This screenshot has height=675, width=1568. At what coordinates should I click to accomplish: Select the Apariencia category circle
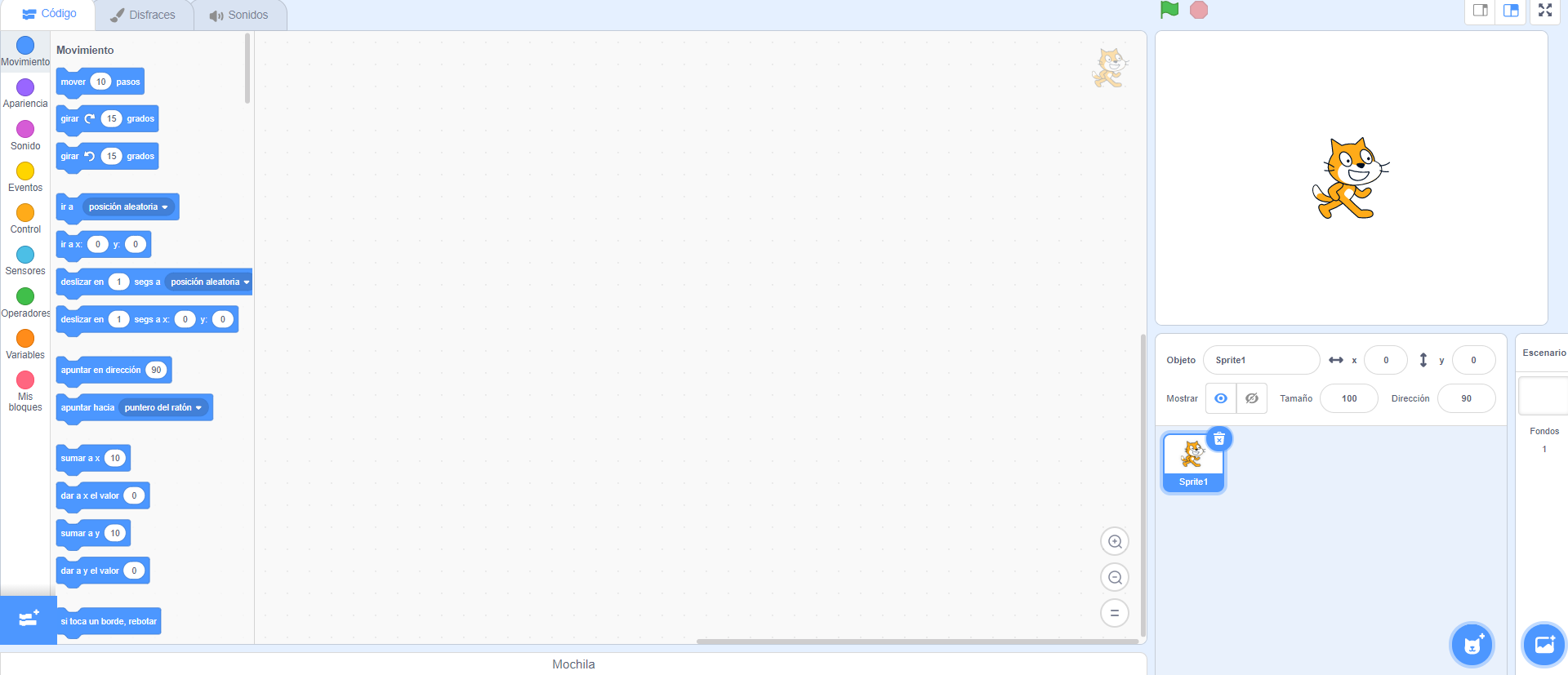pos(25,87)
